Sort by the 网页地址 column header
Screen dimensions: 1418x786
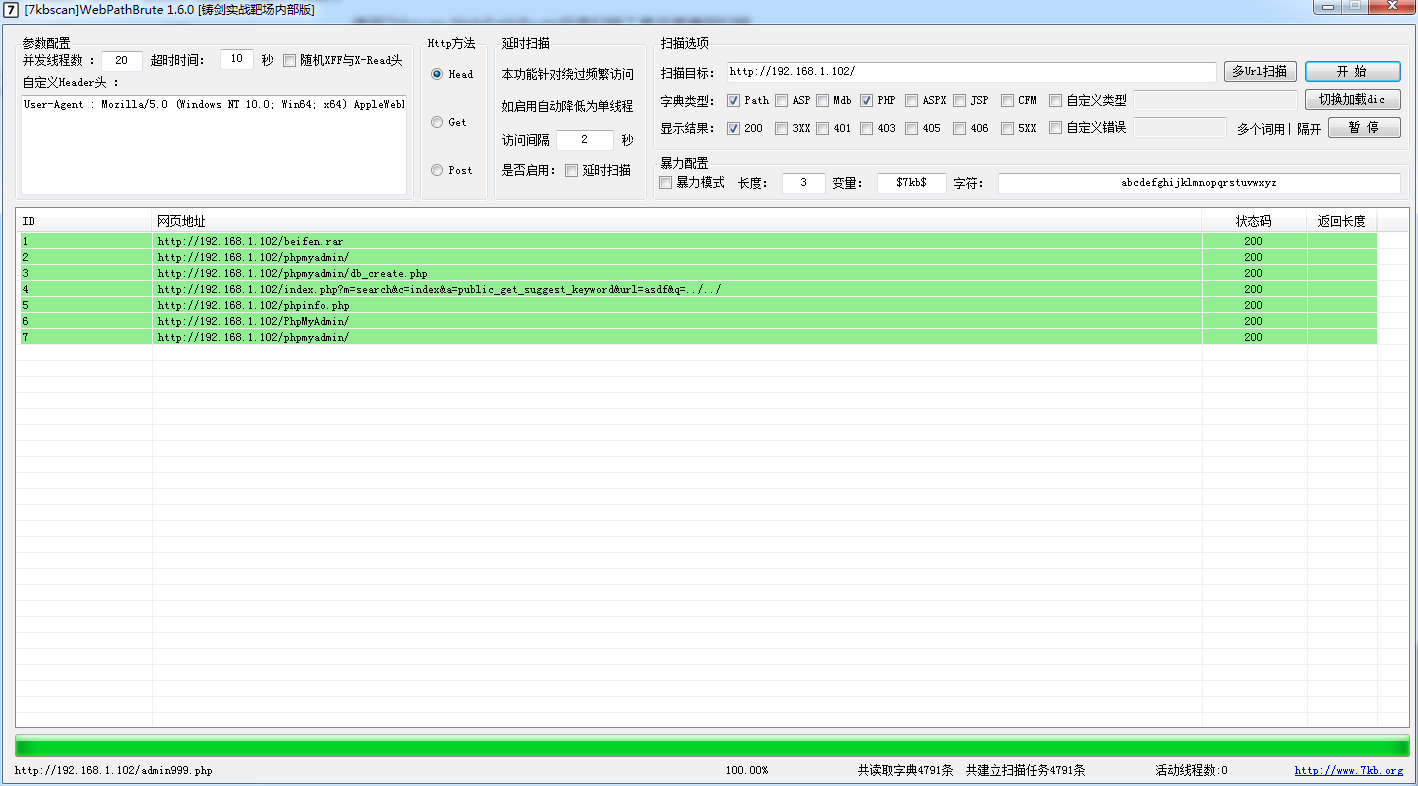tap(677, 221)
